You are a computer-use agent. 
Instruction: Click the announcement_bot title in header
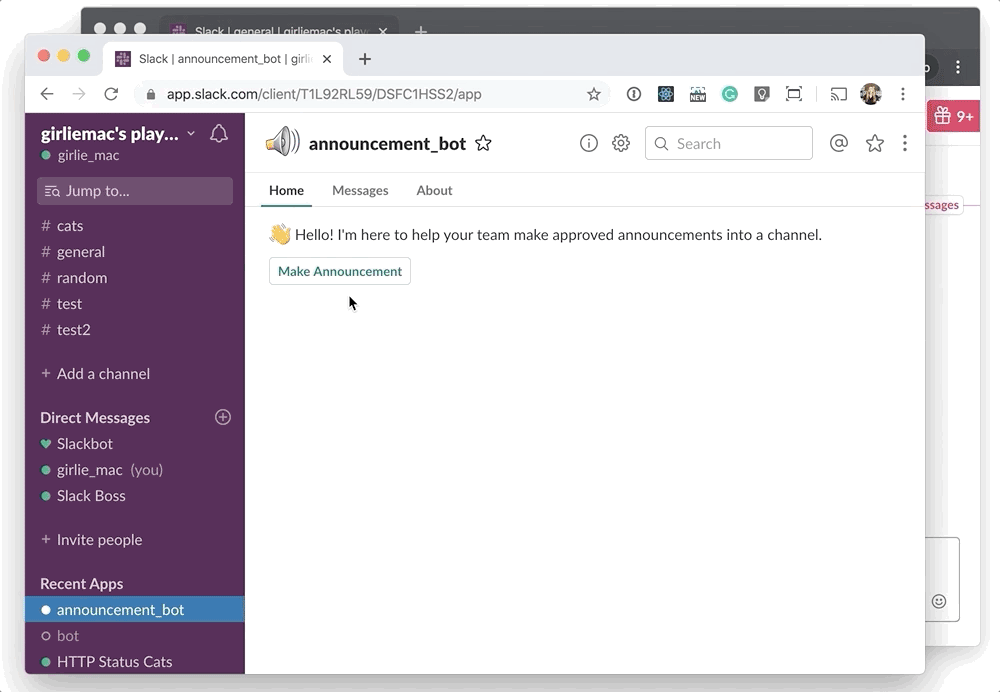tap(387, 144)
